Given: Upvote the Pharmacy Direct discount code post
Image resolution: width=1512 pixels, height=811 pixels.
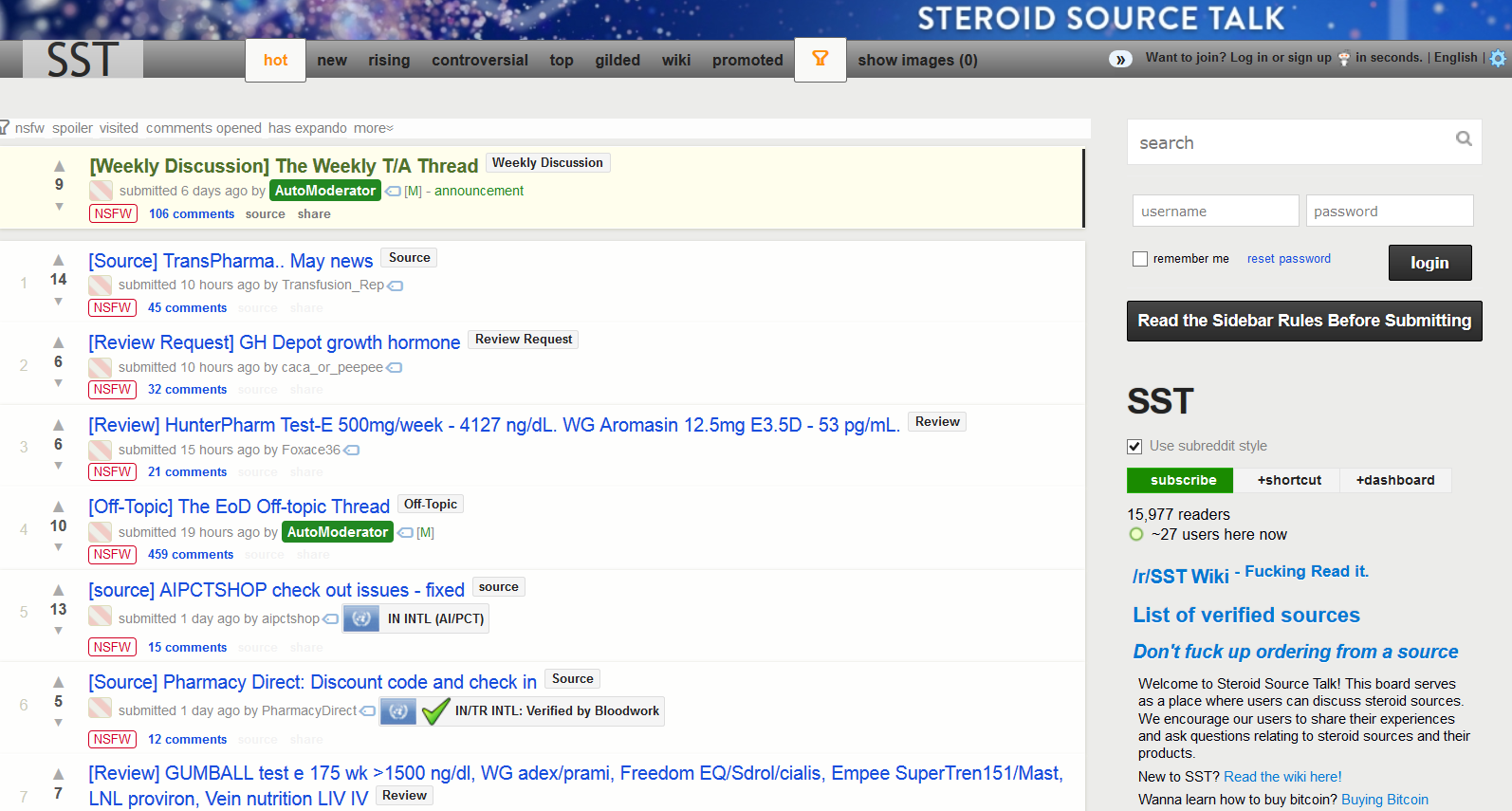Looking at the screenshot, I should (x=59, y=682).
